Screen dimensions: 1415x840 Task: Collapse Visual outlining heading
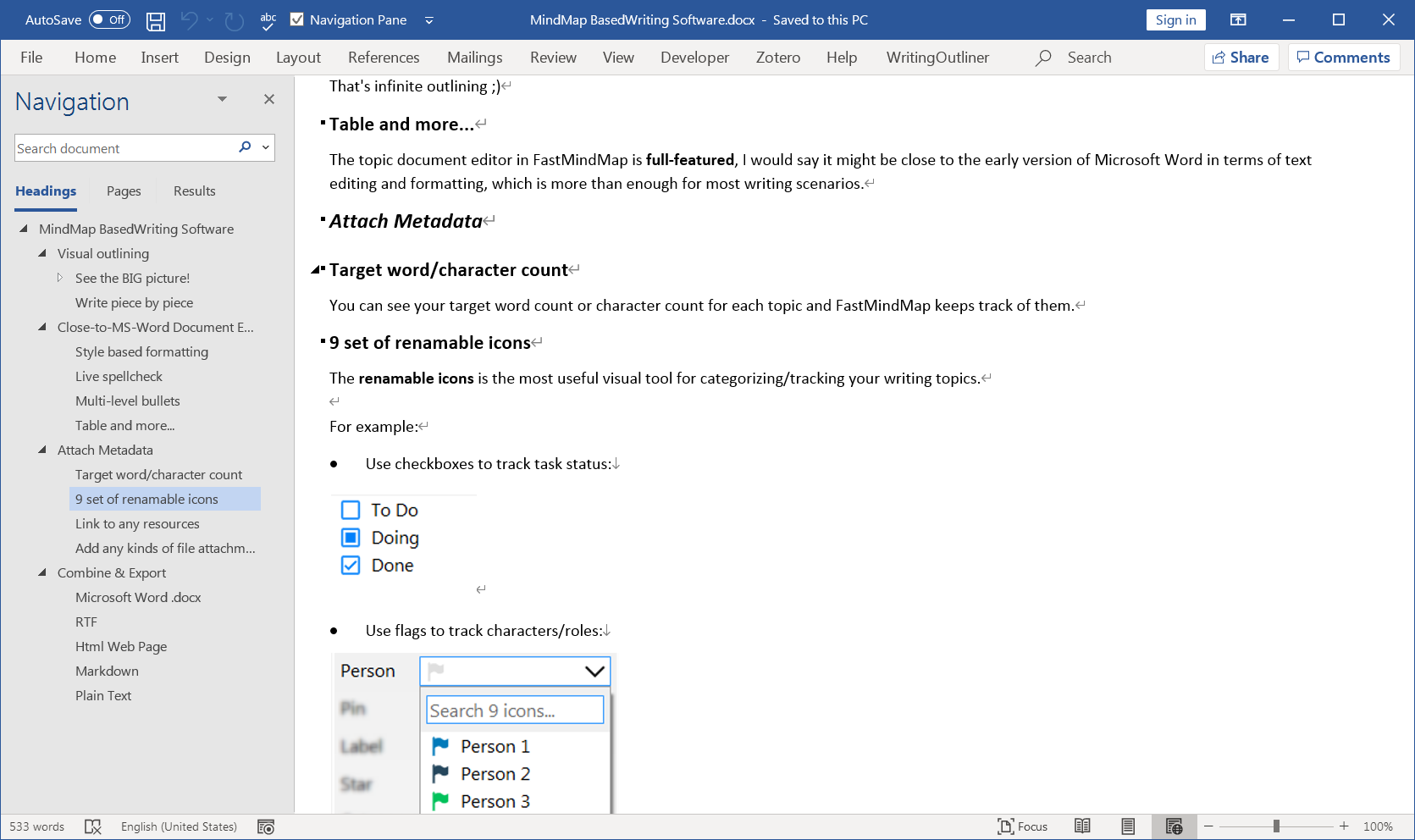point(42,253)
